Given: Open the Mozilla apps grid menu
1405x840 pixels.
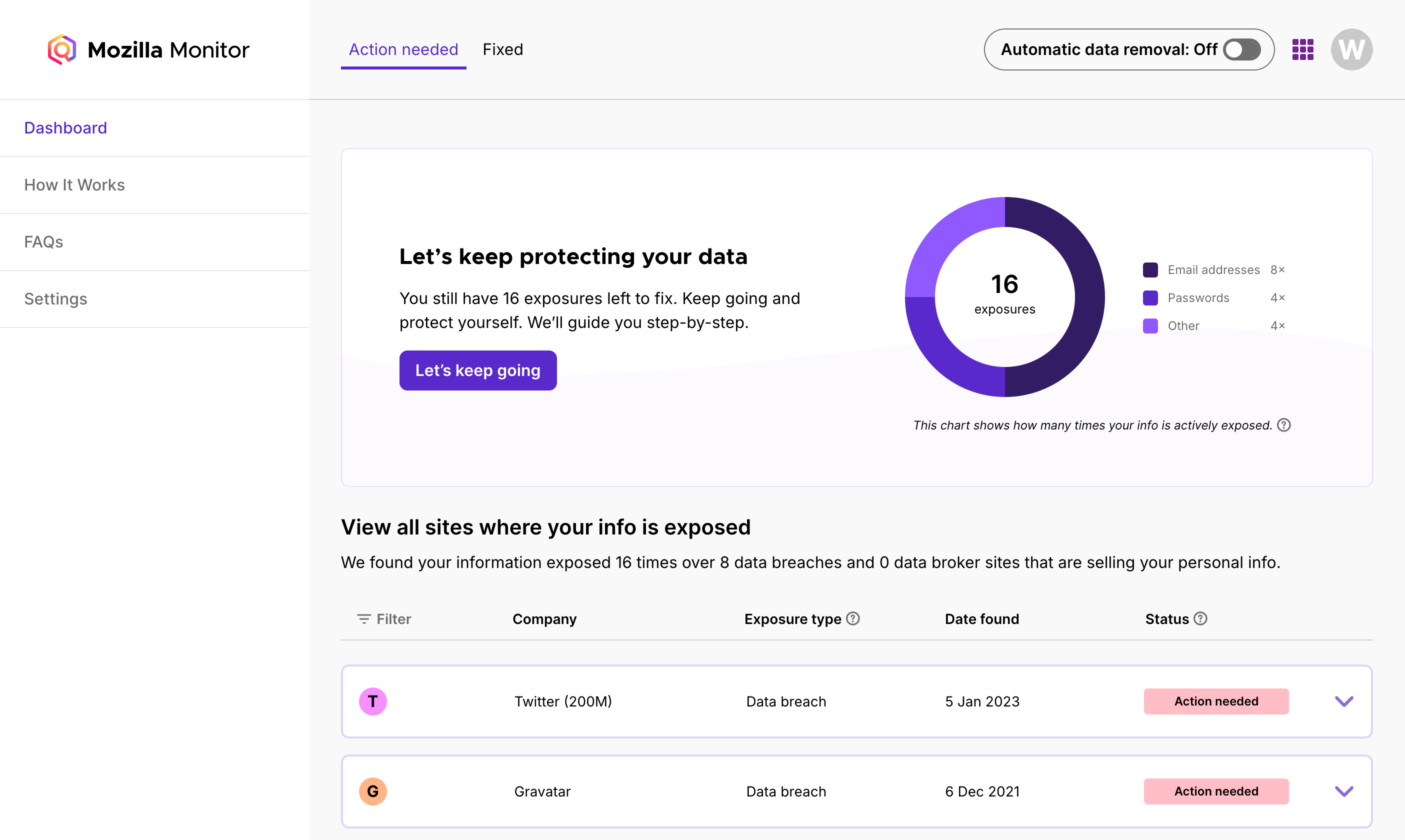Looking at the screenshot, I should [x=1302, y=50].
